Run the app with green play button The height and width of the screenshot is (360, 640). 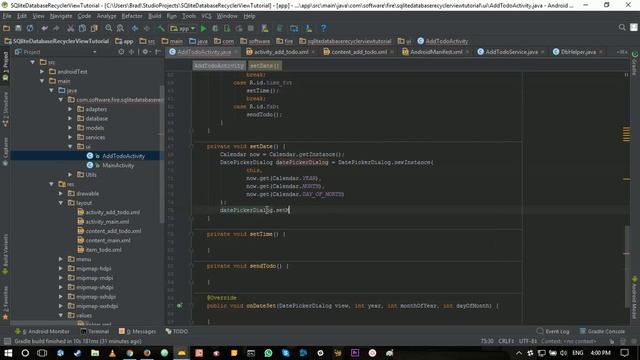(x=203, y=28)
